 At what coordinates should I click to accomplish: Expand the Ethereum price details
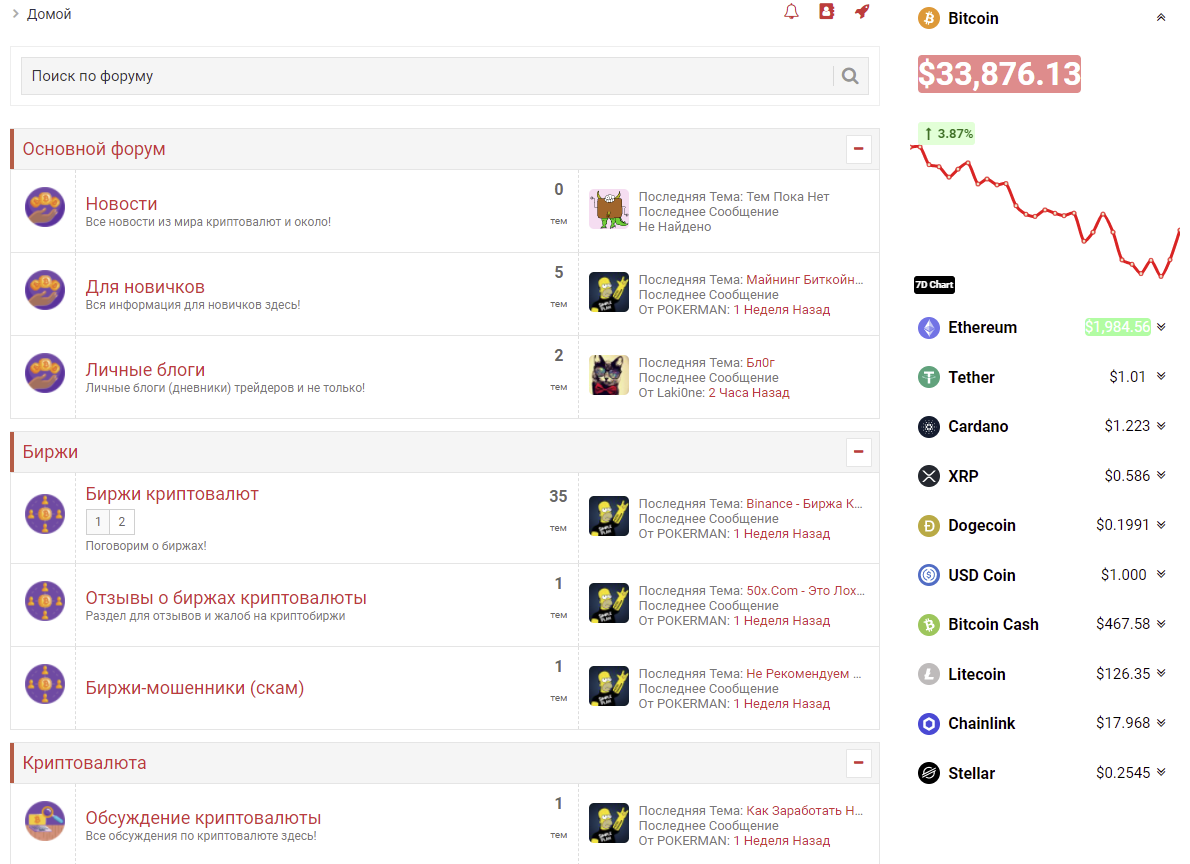[1161, 326]
